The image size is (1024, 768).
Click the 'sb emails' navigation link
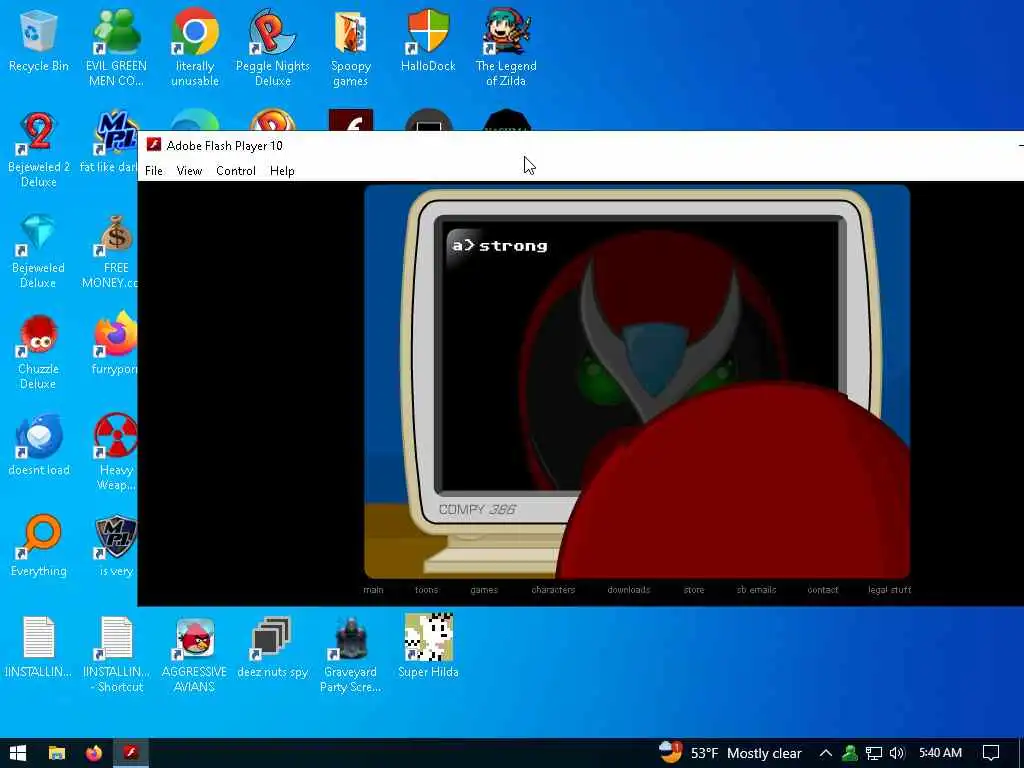pos(756,590)
